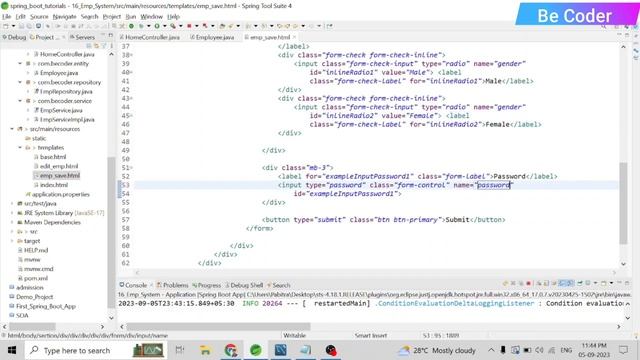Viewport: 640px width, 360px height.
Task: Open dropdown arrow beside Run launch icon
Action: pyautogui.click(x=164, y=26)
